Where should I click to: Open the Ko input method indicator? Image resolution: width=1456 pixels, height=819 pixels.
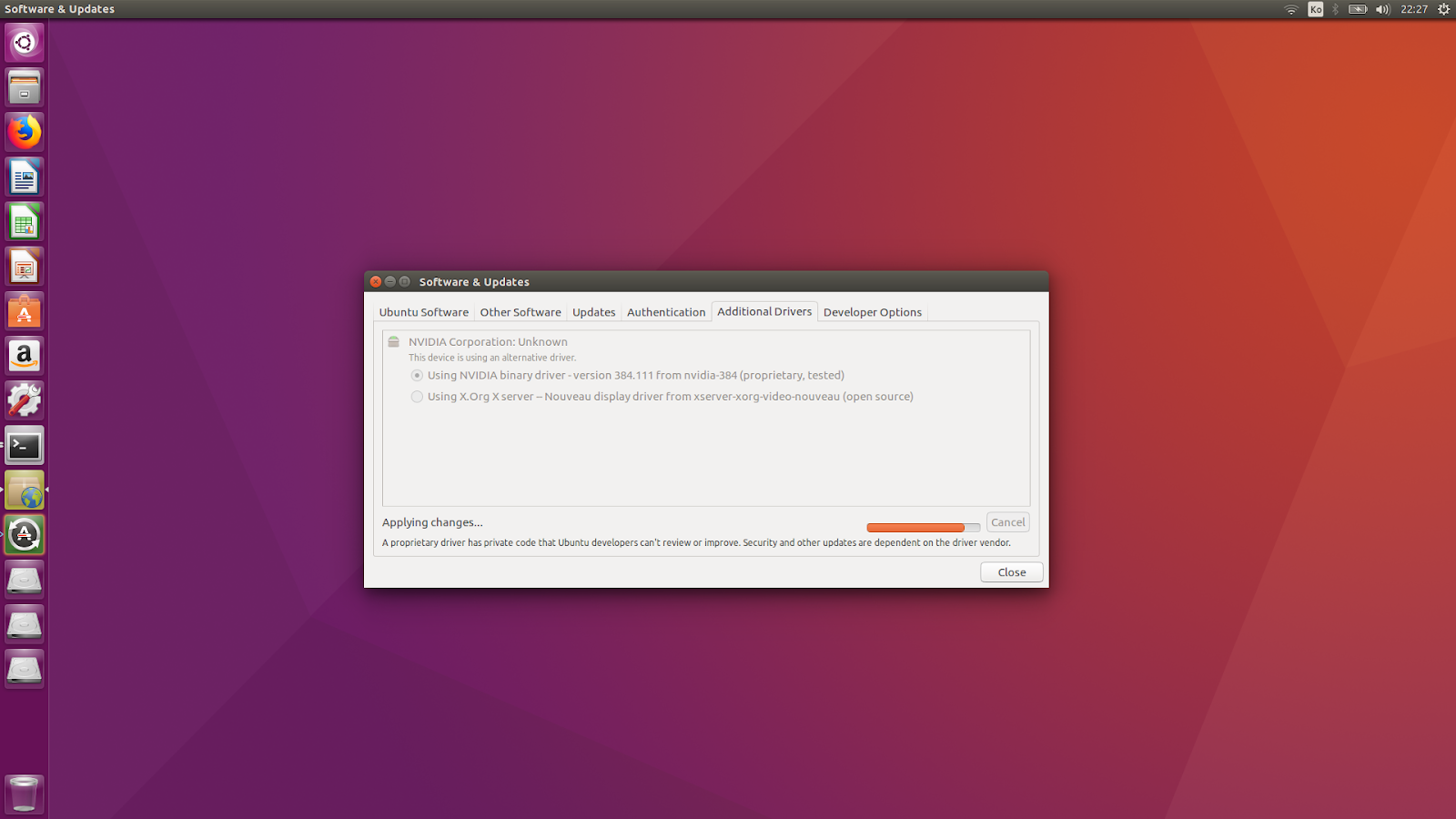pos(1316,9)
